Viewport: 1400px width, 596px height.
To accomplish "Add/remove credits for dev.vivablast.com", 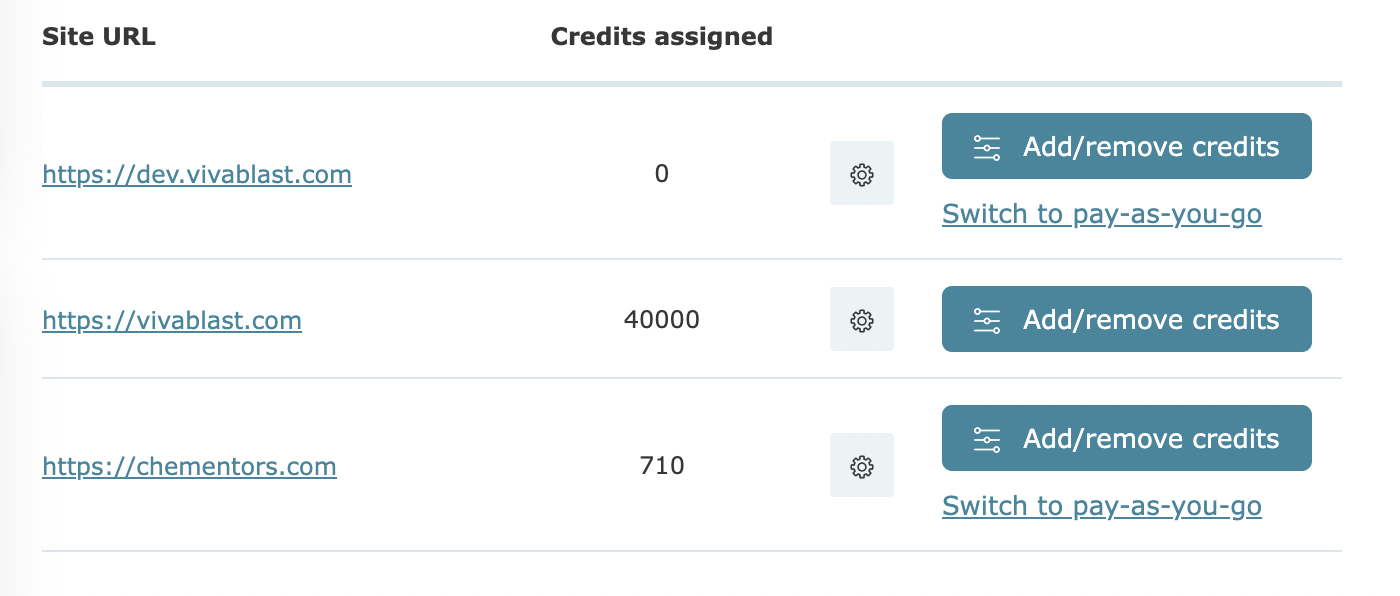I will 1127,146.
